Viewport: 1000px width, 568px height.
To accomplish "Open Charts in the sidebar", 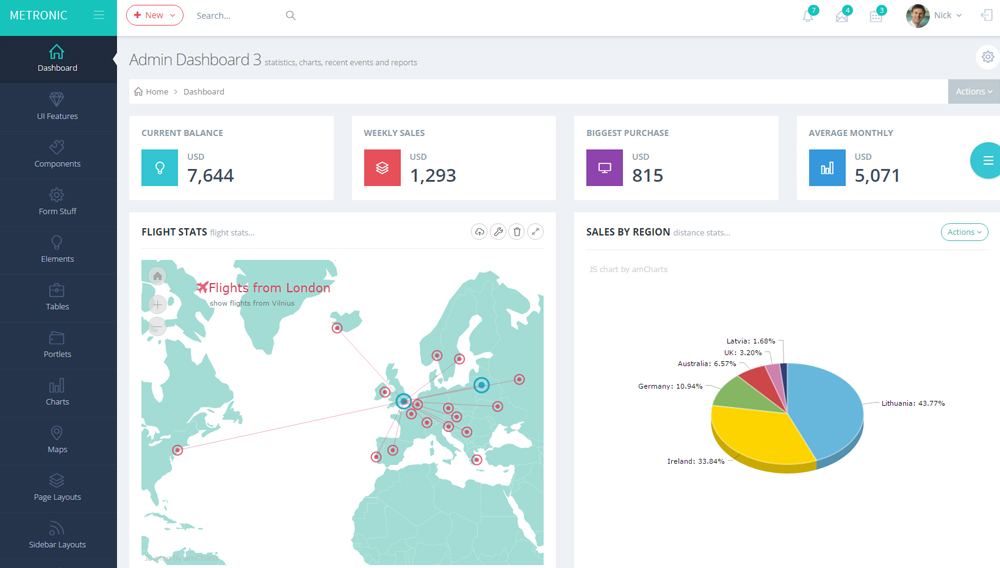I will [x=57, y=393].
